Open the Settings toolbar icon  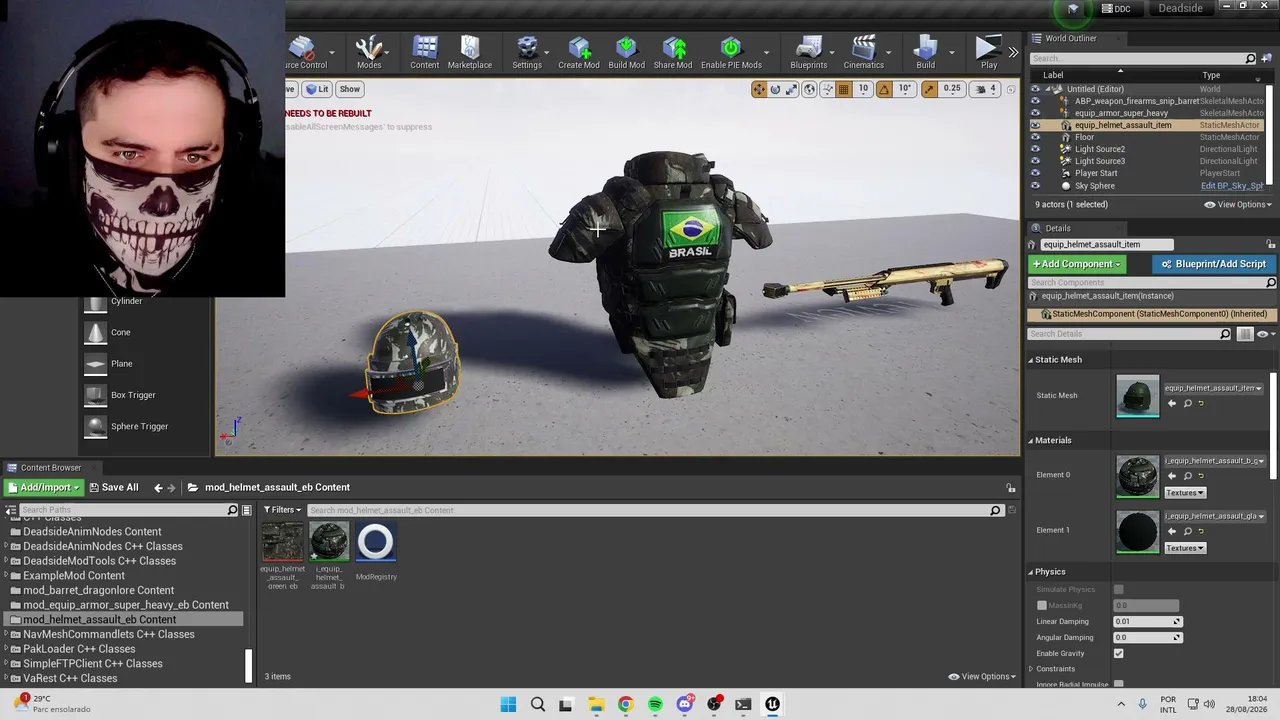pos(527,52)
